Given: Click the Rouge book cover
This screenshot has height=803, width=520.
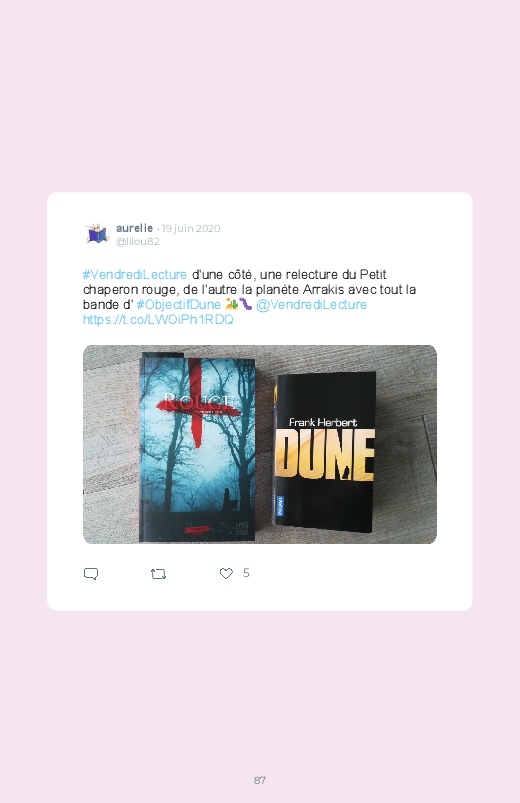Looking at the screenshot, I should point(197,447).
